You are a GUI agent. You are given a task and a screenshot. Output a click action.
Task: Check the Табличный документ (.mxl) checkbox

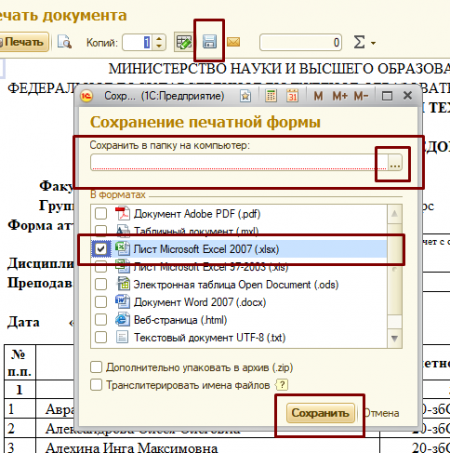[101, 230]
